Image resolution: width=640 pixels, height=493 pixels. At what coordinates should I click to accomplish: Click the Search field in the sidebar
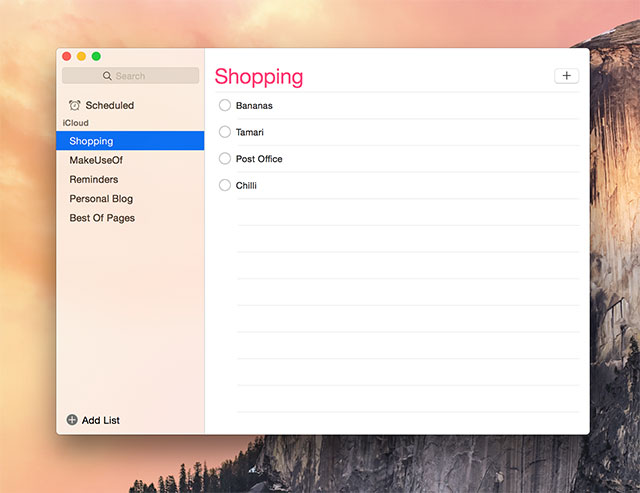[x=130, y=76]
